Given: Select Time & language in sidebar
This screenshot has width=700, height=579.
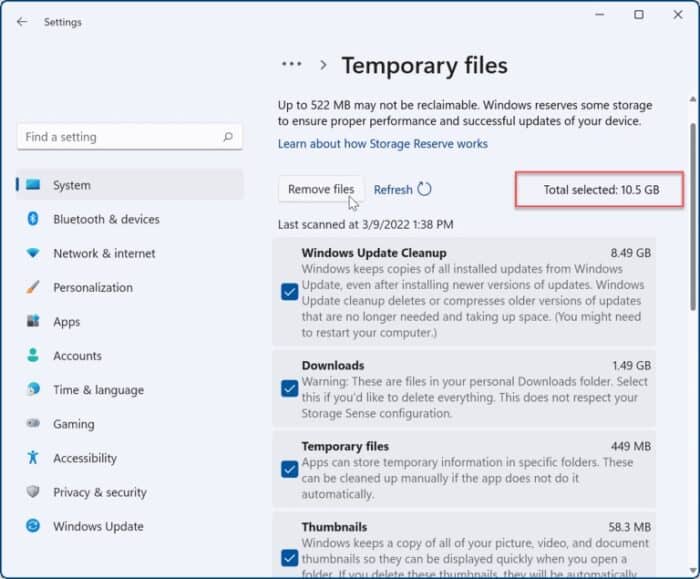Looking at the screenshot, I should (98, 390).
